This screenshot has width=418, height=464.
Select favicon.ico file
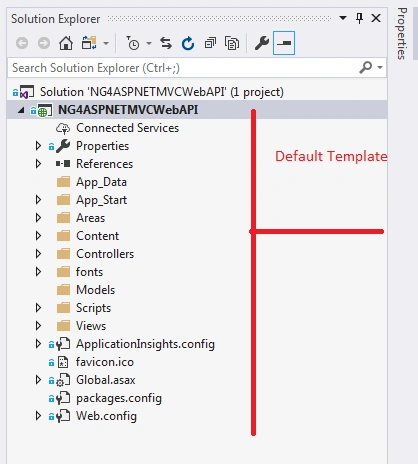click(105, 362)
